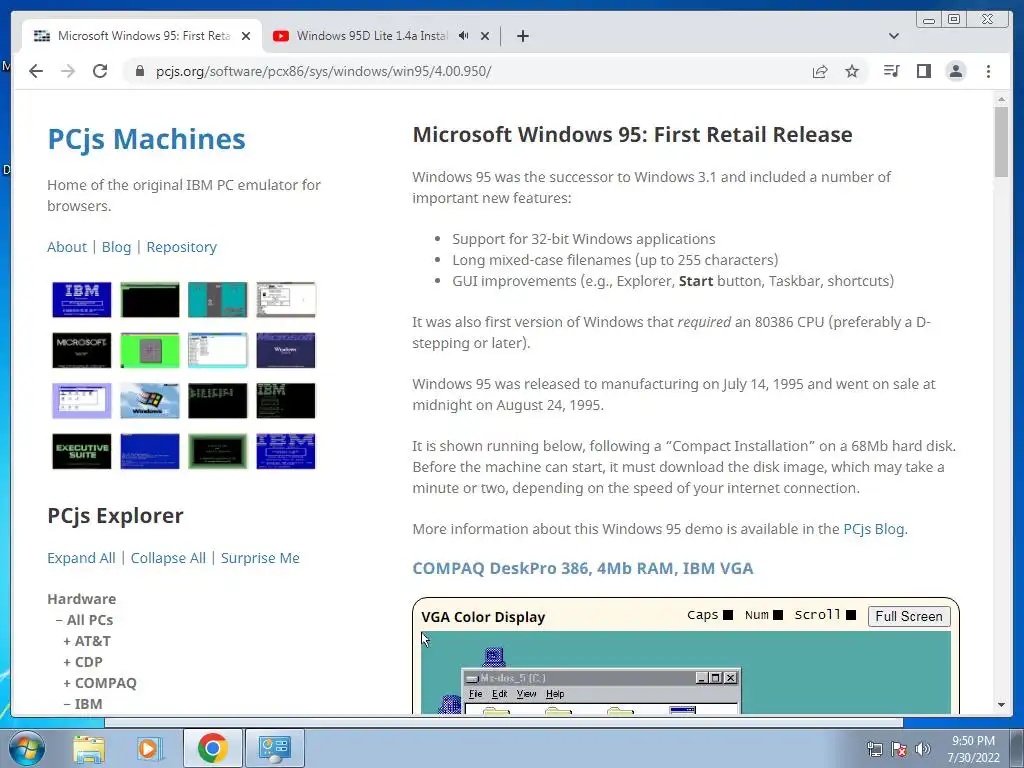Open the About link
Viewport: 1024px width, 768px height.
pos(67,247)
